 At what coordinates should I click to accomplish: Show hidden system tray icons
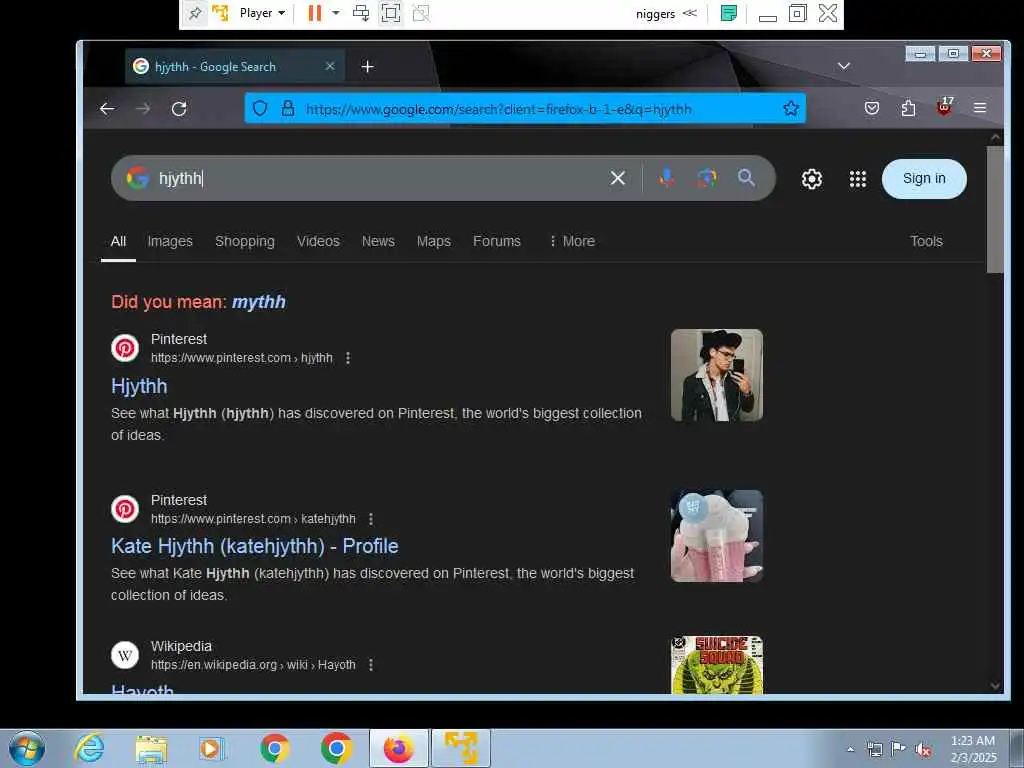[850, 749]
